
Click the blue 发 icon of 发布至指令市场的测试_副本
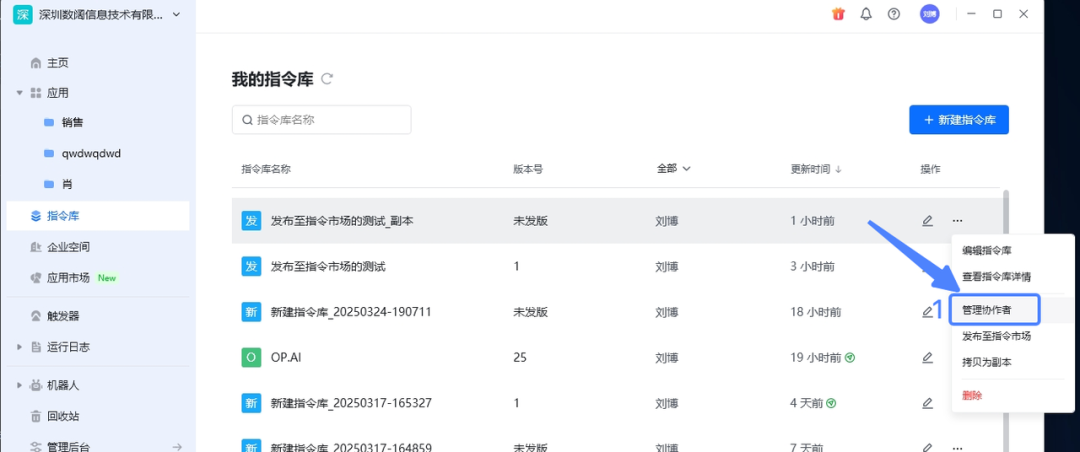coord(251,220)
